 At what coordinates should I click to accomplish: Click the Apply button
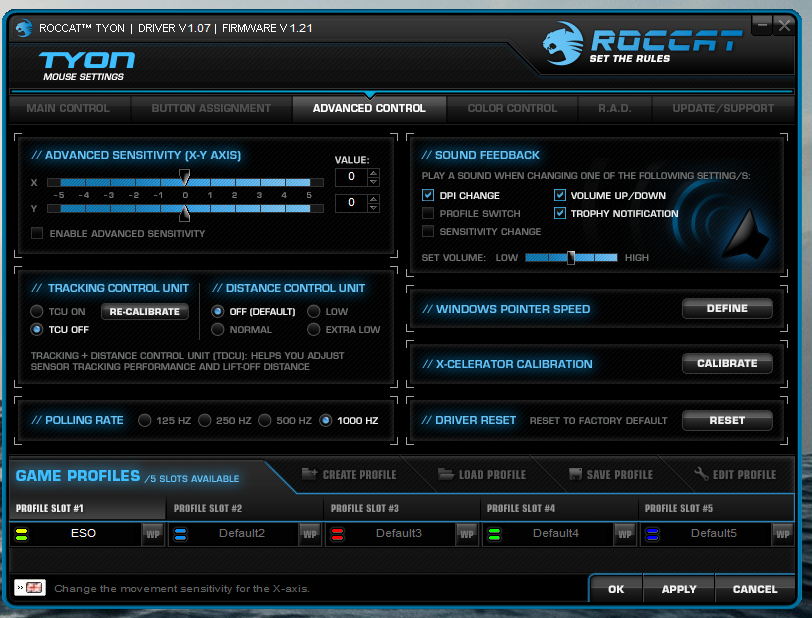pos(679,589)
